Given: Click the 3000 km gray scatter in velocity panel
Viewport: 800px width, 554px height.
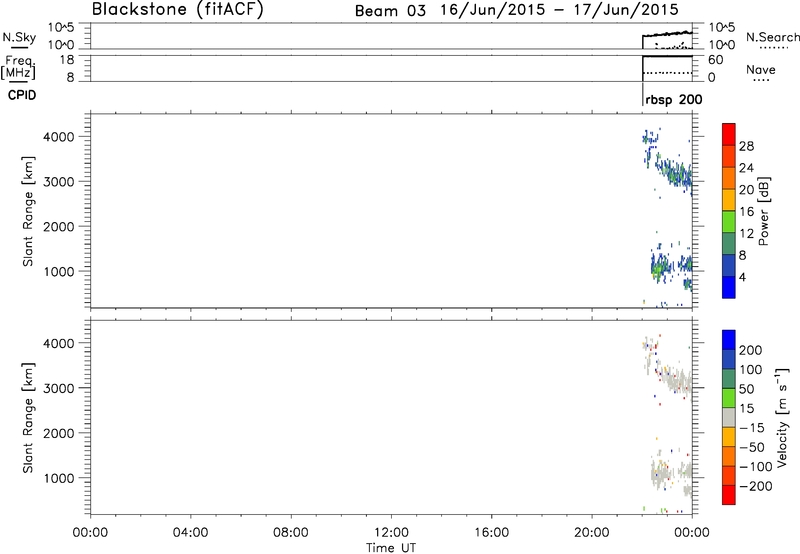Looking at the screenshot, I should coord(674,380).
